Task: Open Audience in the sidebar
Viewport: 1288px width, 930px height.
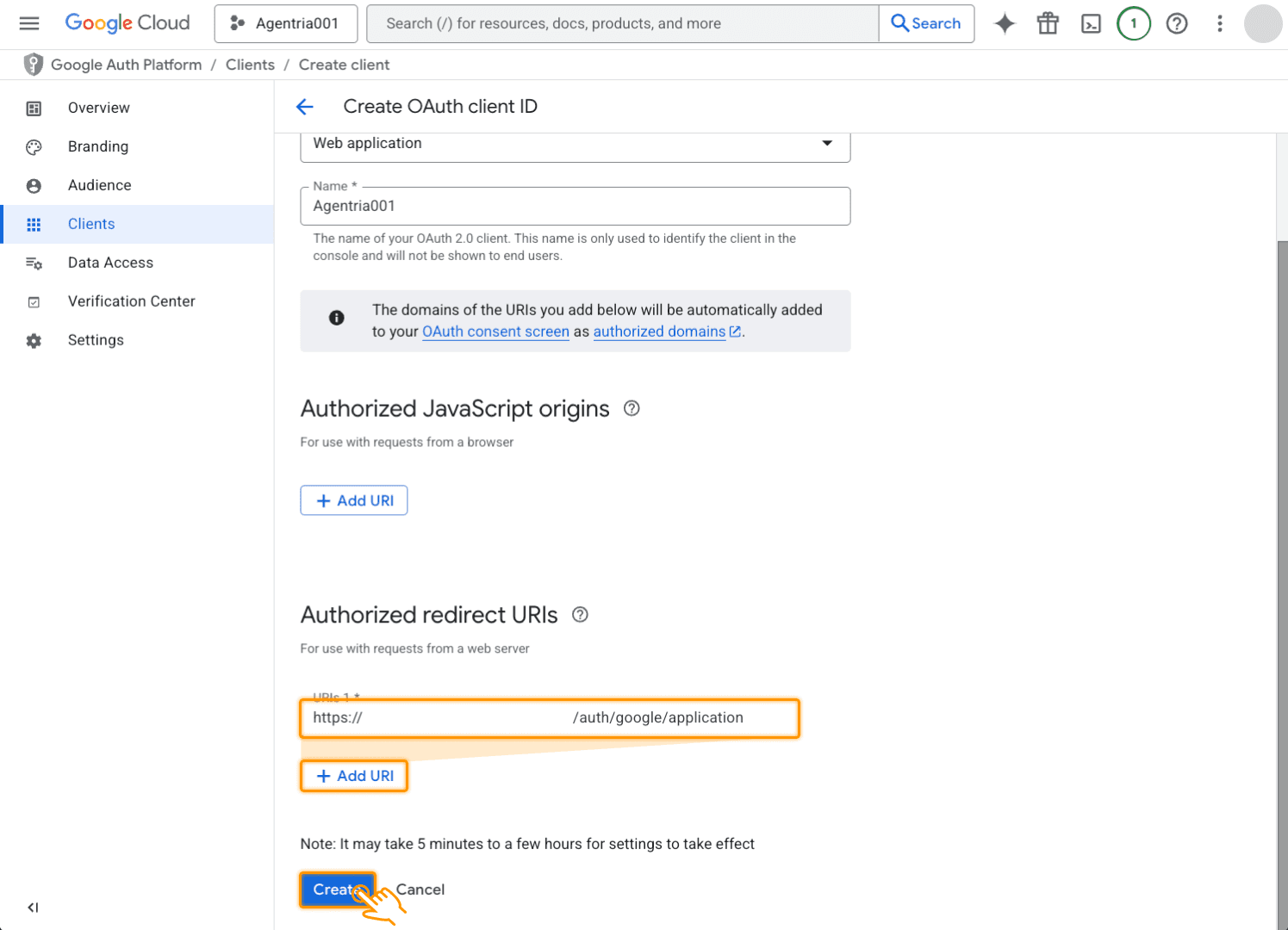Action: (137, 185)
